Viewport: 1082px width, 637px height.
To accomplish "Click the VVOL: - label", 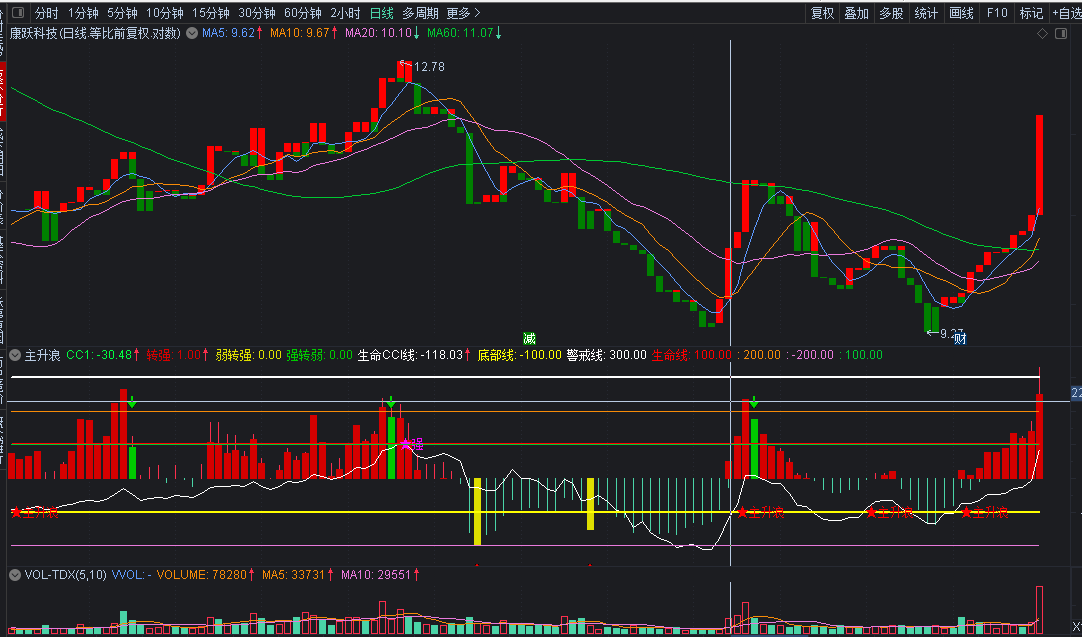I will click(x=132, y=575).
